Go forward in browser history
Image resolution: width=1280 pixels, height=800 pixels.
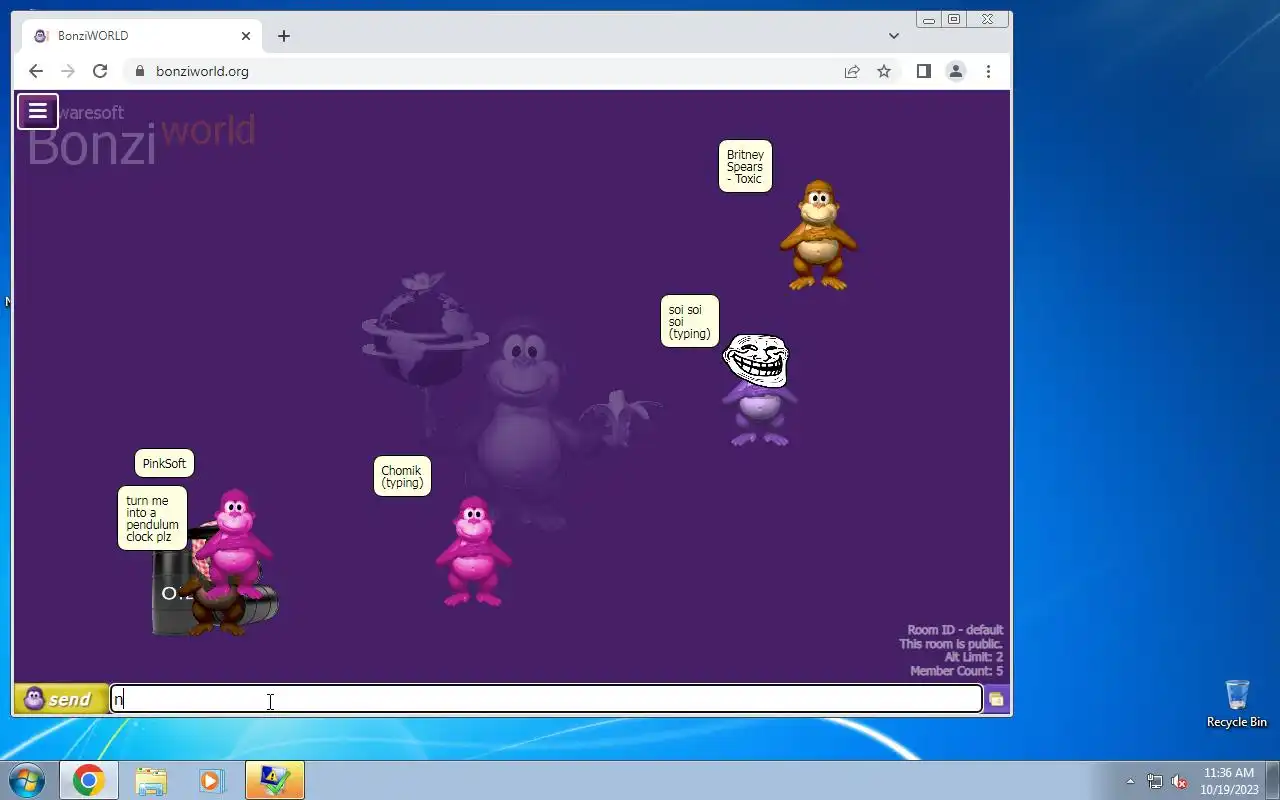pyautogui.click(x=68, y=71)
